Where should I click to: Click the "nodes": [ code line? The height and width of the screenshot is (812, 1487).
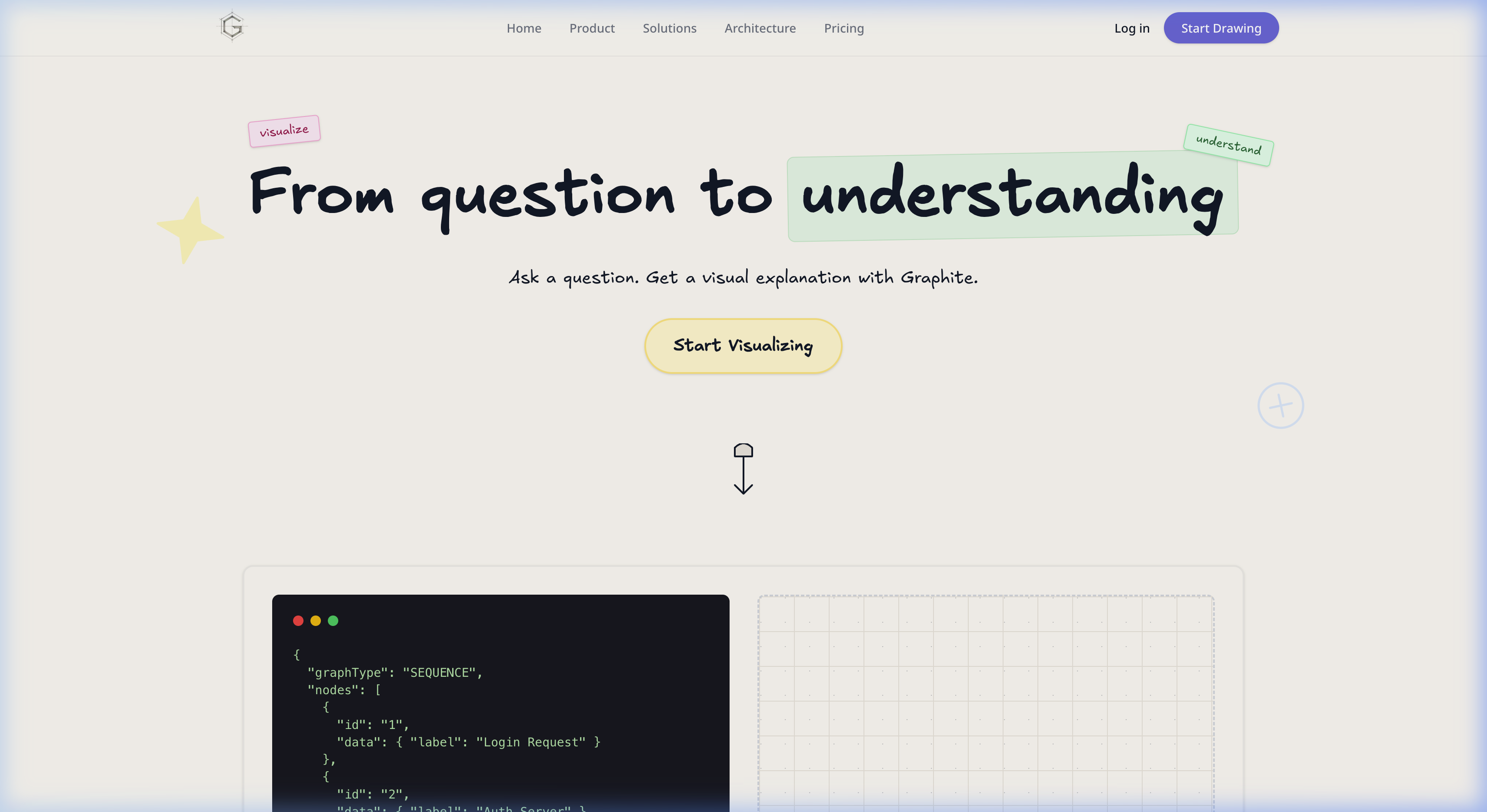point(344,690)
